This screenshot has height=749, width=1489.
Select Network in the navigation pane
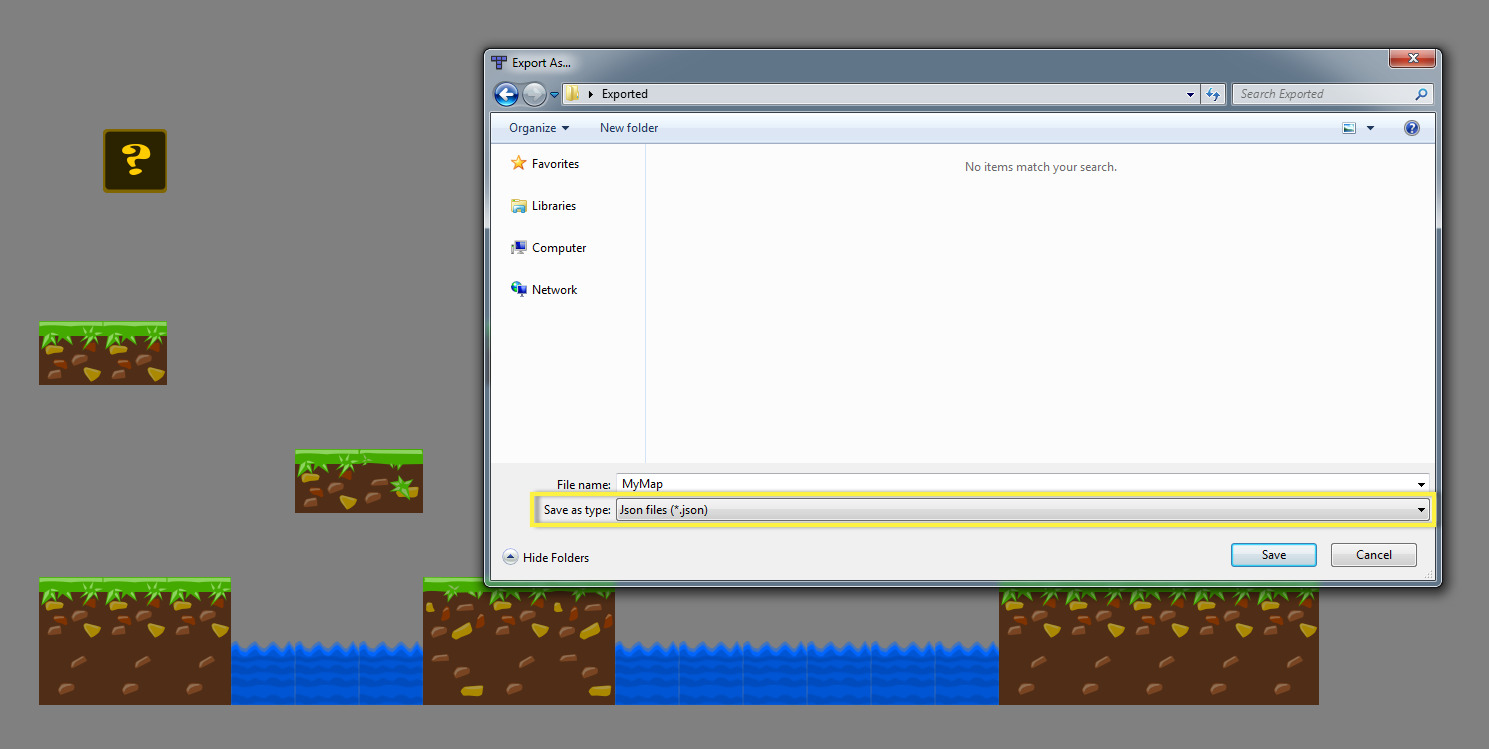click(556, 289)
